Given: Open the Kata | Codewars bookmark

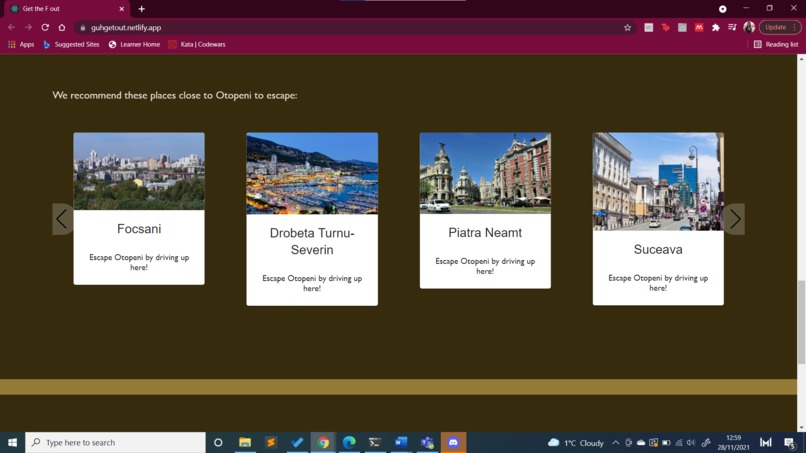Looking at the screenshot, I should 197,45.
